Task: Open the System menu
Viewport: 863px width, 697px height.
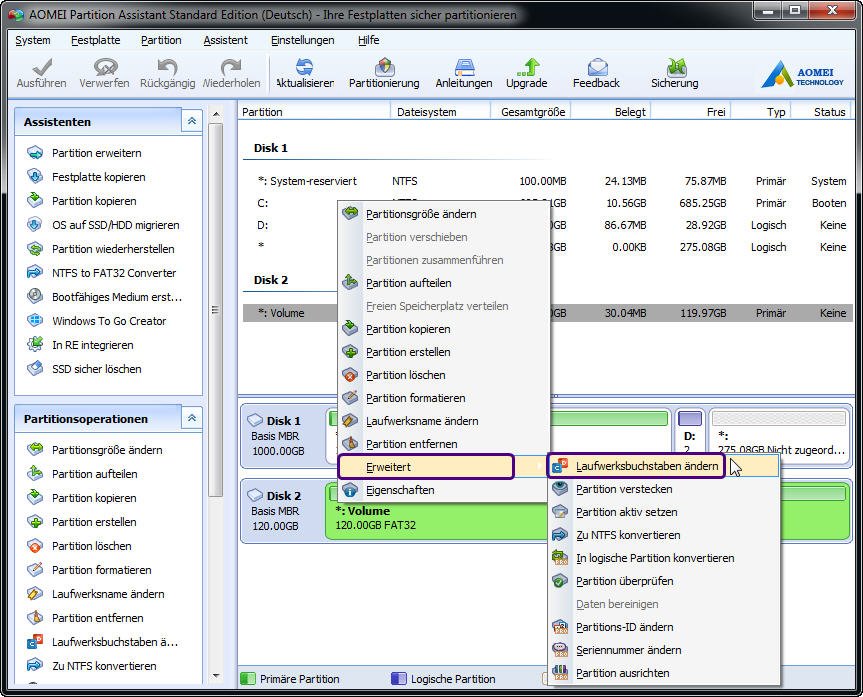Action: (32, 40)
